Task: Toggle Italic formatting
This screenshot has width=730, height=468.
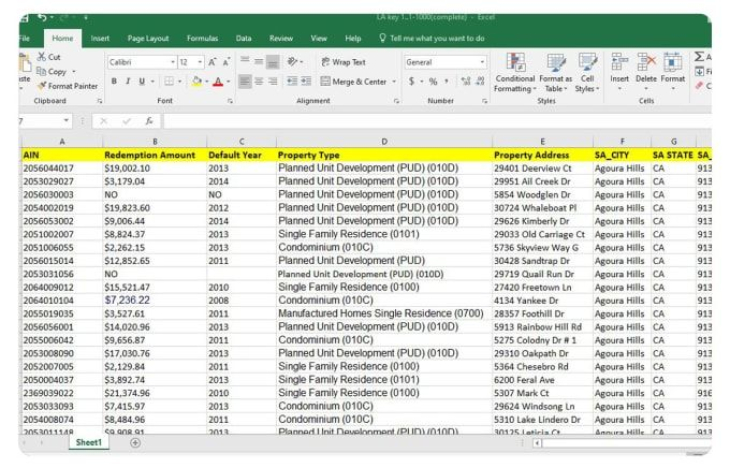Action: 128,81
